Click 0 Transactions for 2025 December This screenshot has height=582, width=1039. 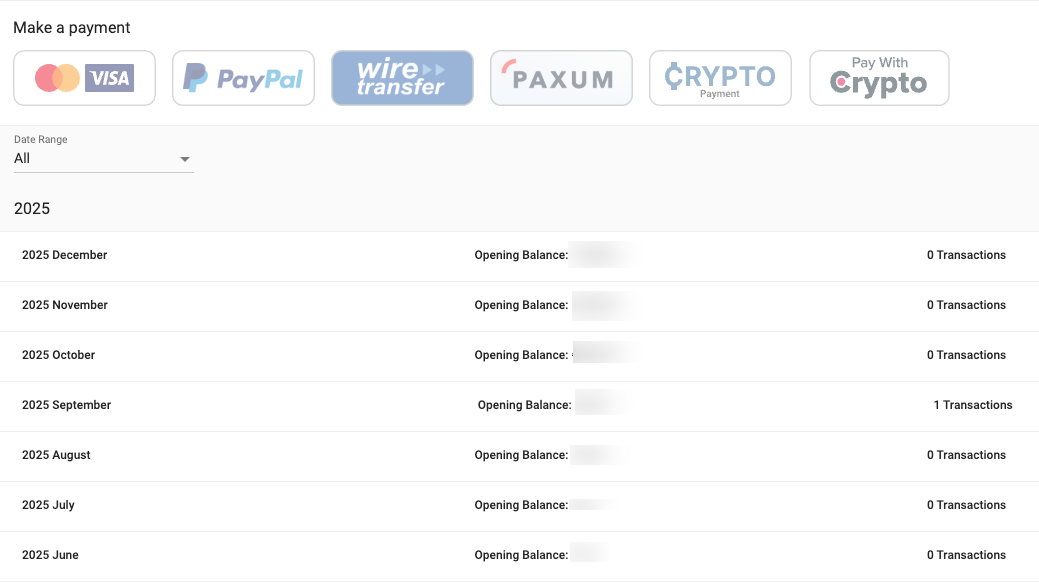point(966,255)
